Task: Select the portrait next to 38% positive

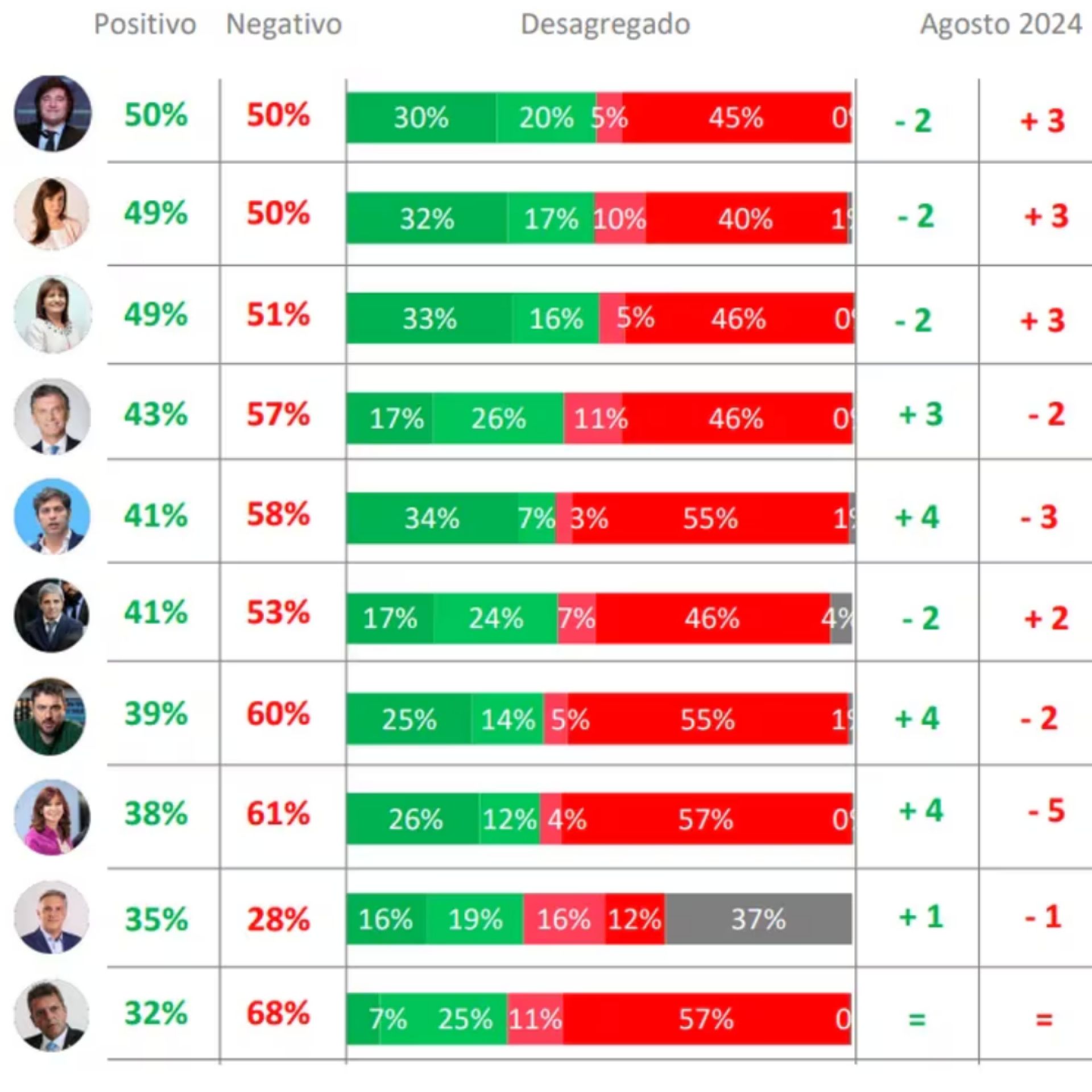Action: coord(52,817)
